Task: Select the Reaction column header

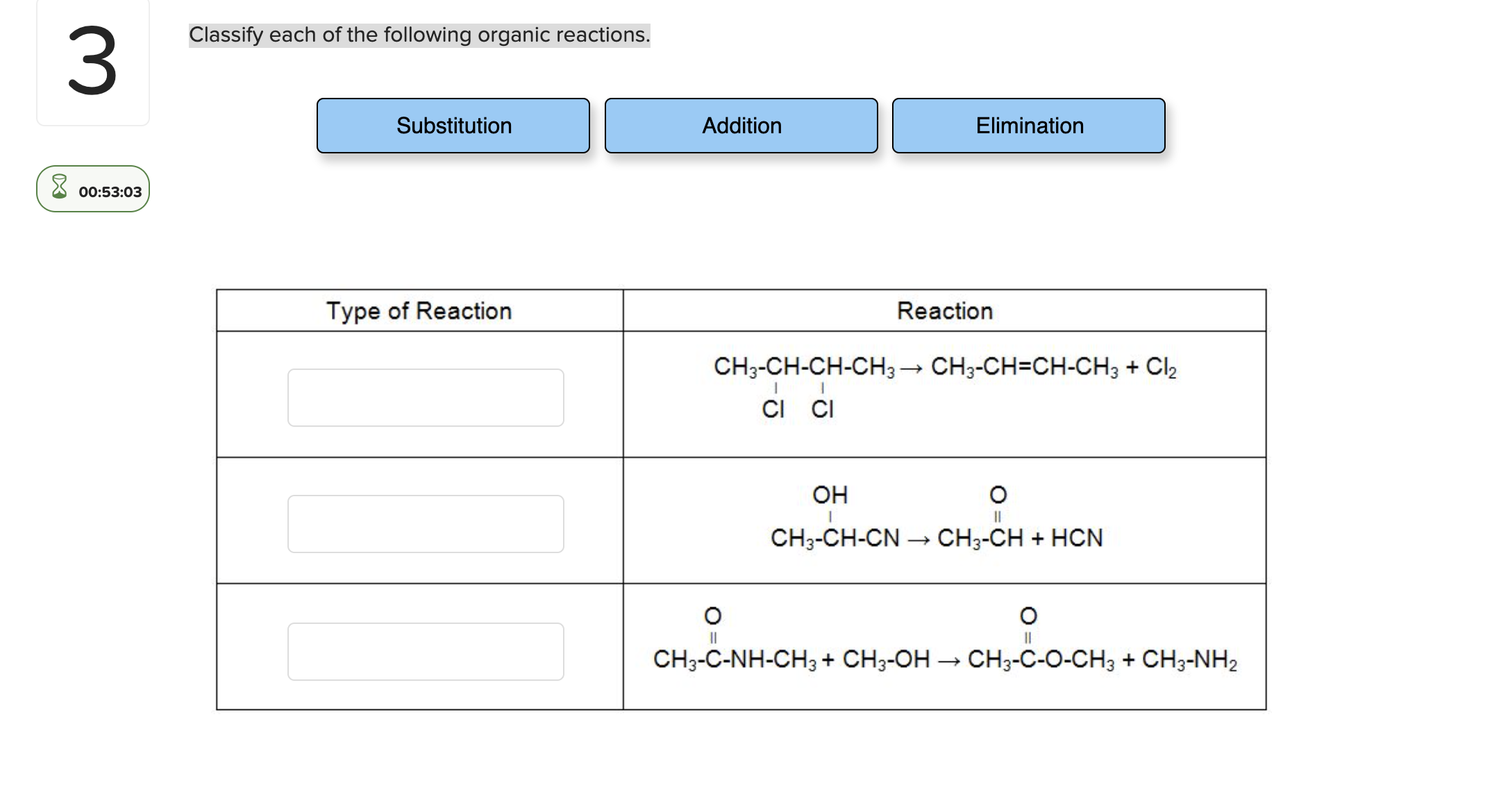Action: tap(946, 311)
